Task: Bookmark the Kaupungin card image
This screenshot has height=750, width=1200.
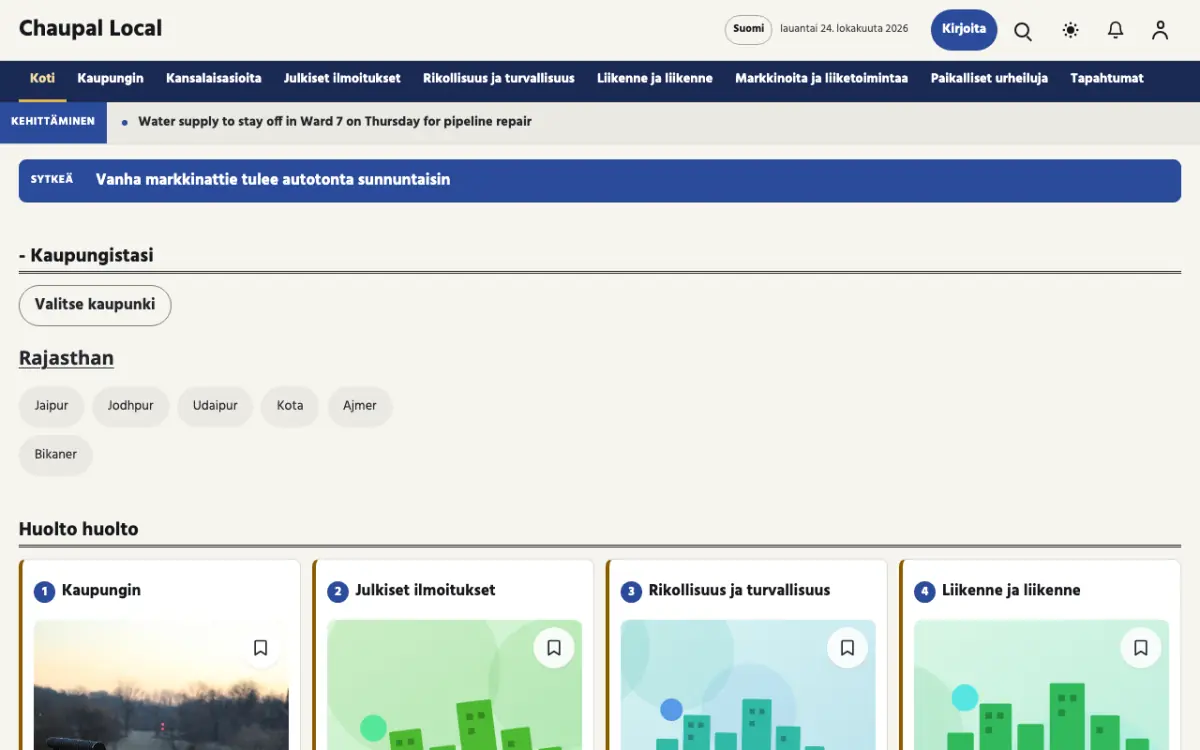Action: tap(261, 648)
